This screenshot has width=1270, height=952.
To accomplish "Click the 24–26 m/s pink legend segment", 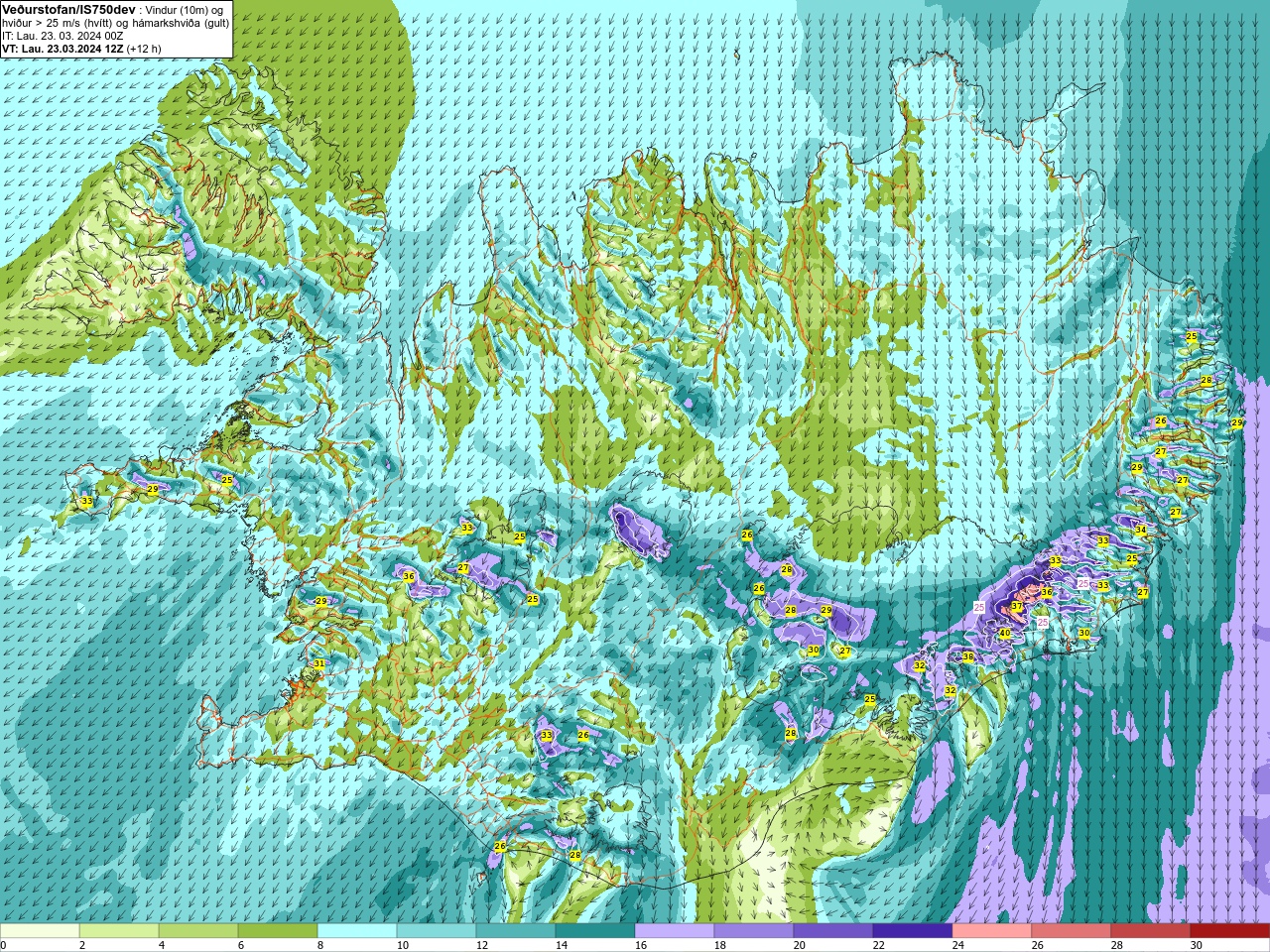I will [992, 931].
